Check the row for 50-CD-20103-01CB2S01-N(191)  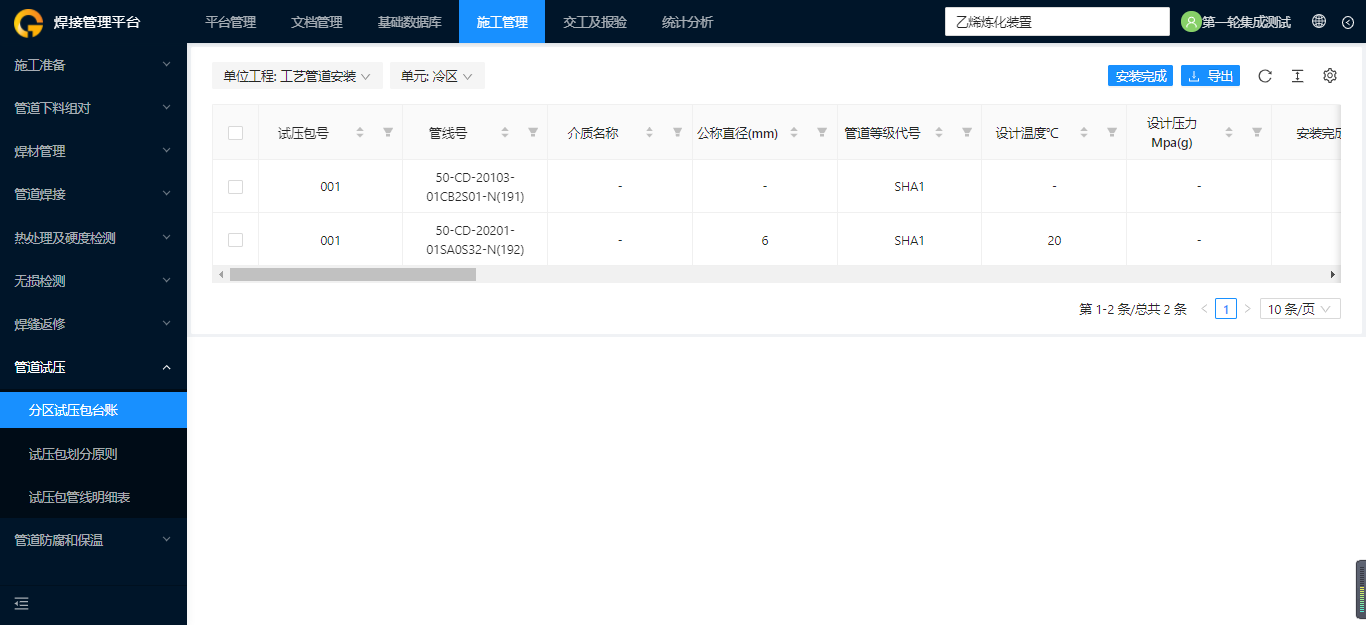pos(235,187)
